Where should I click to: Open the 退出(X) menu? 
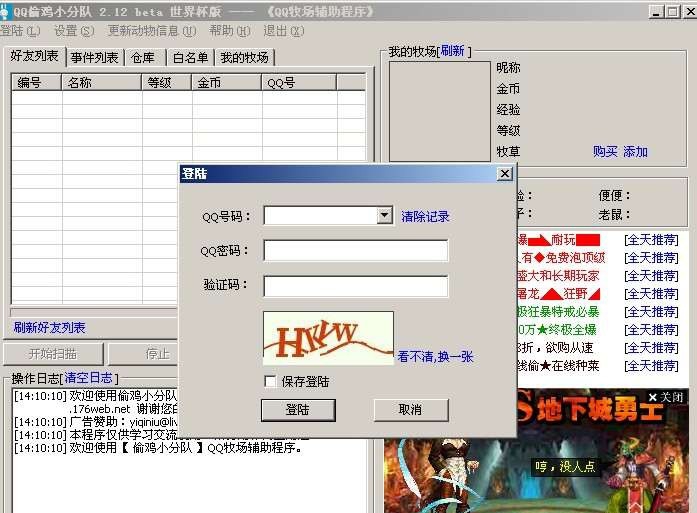tap(284, 31)
